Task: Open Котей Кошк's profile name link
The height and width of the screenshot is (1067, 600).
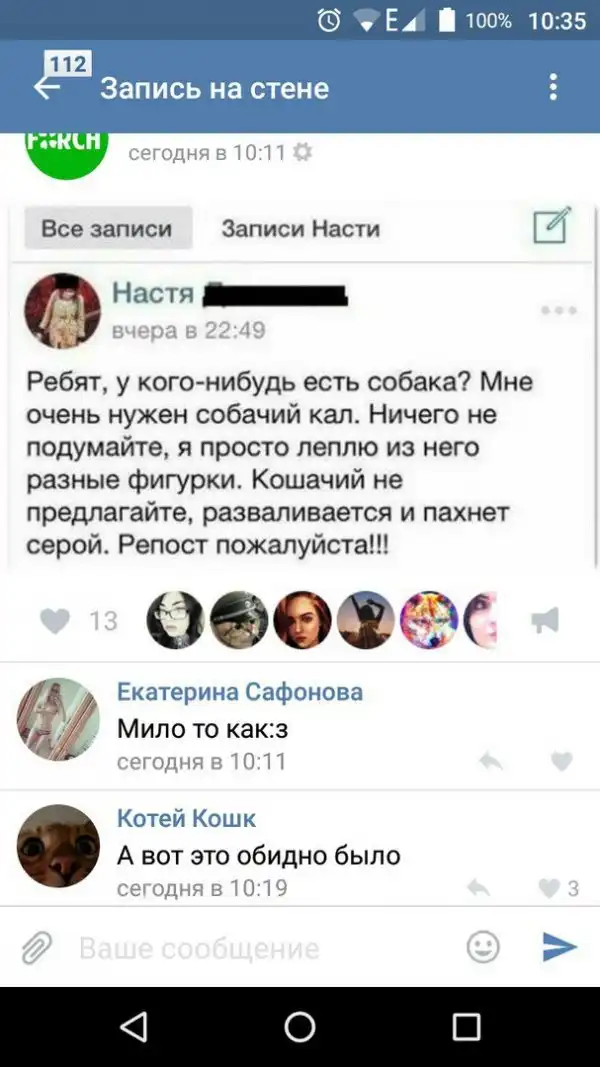Action: pyautogui.click(x=186, y=819)
